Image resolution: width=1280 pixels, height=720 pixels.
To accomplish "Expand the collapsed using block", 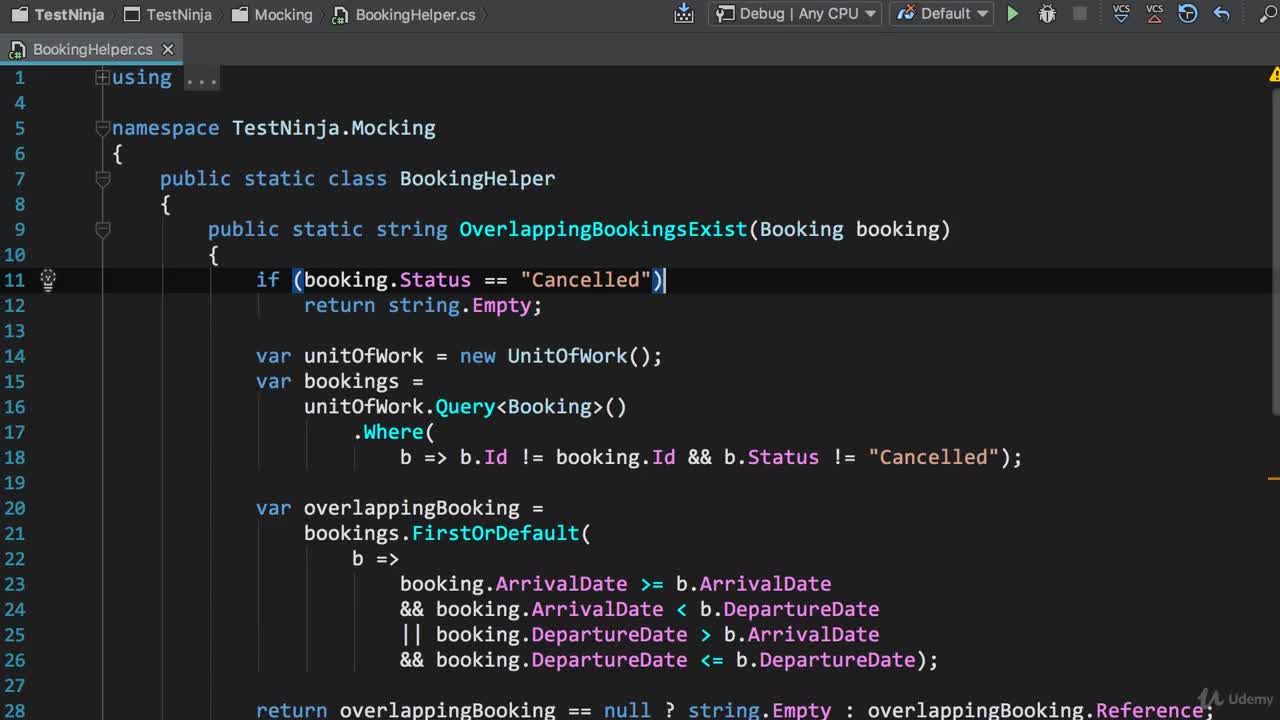I will 102,77.
